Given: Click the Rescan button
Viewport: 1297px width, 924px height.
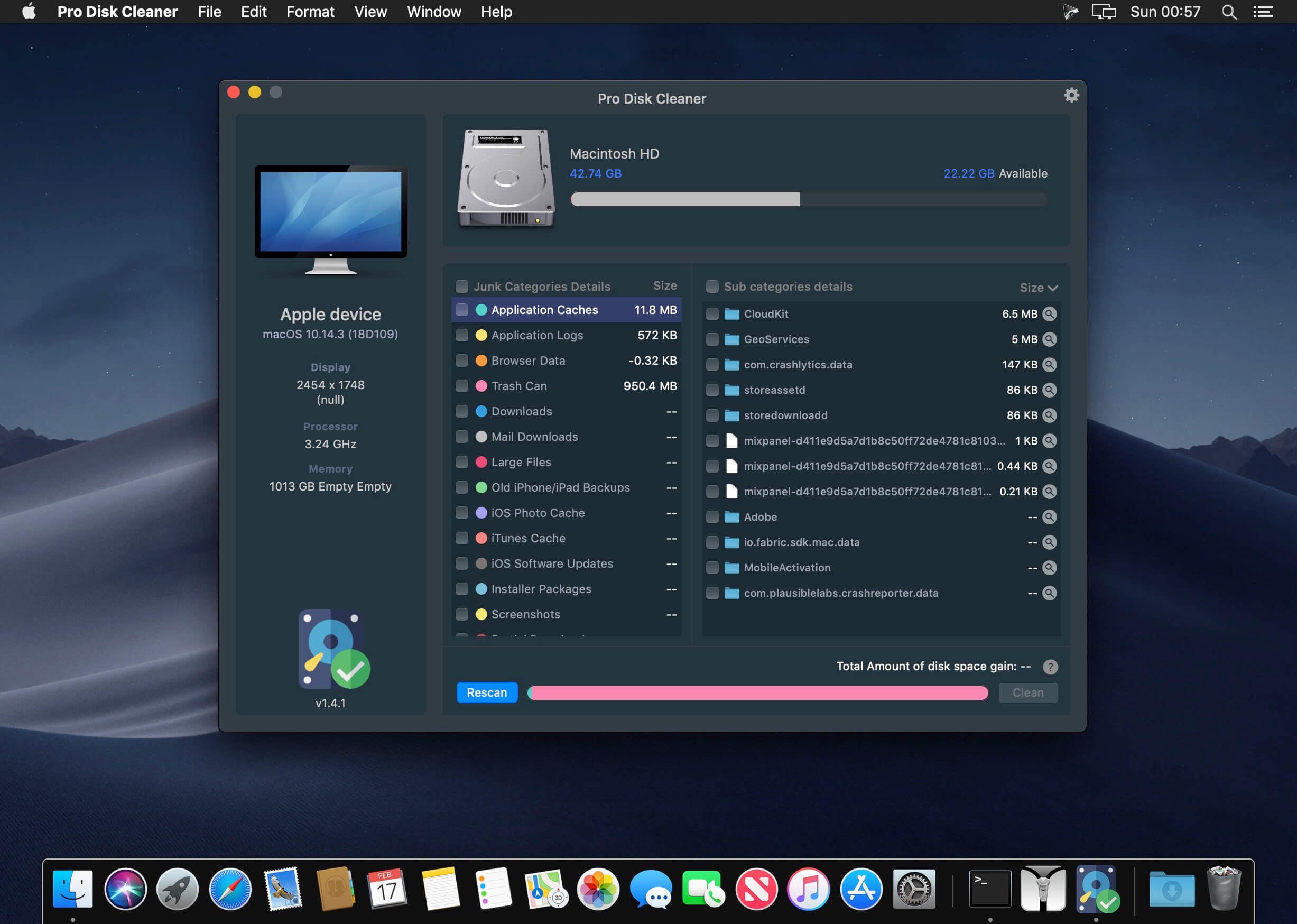Looking at the screenshot, I should (x=486, y=692).
